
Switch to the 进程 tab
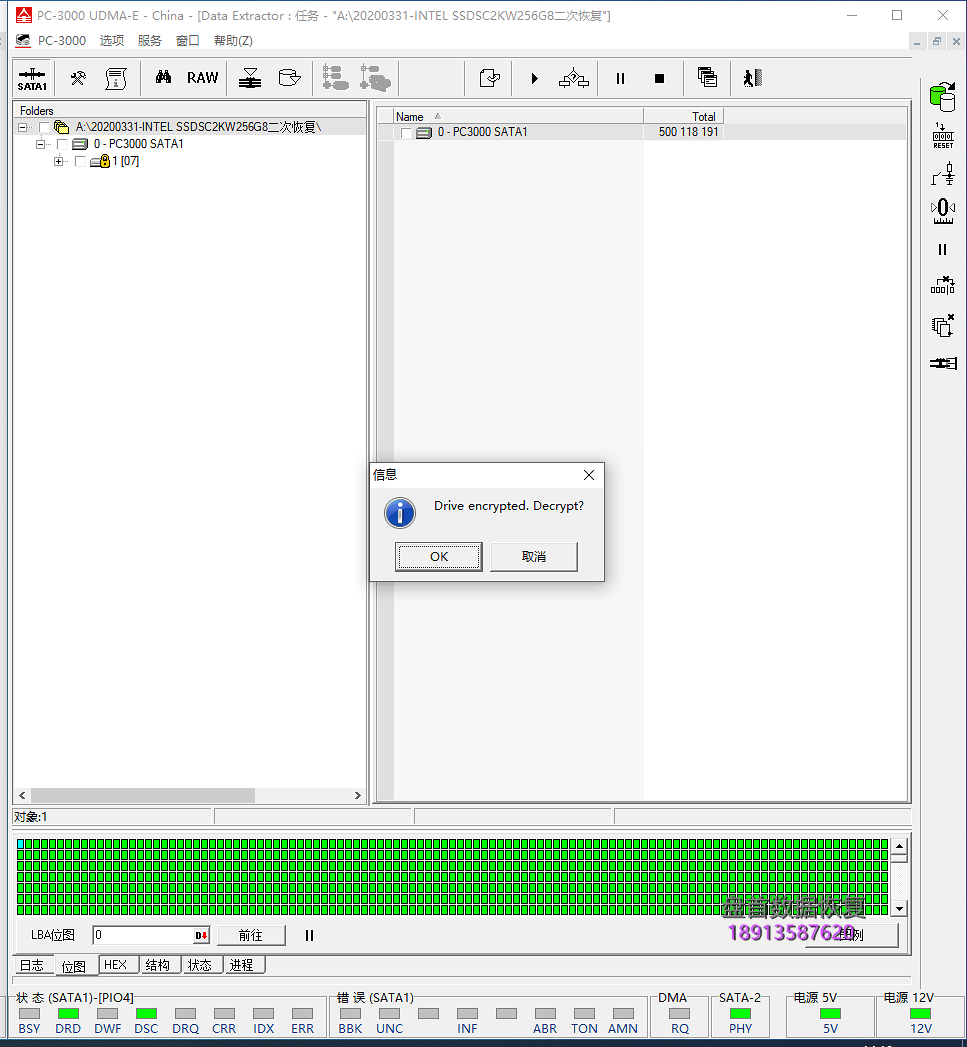tap(242, 965)
